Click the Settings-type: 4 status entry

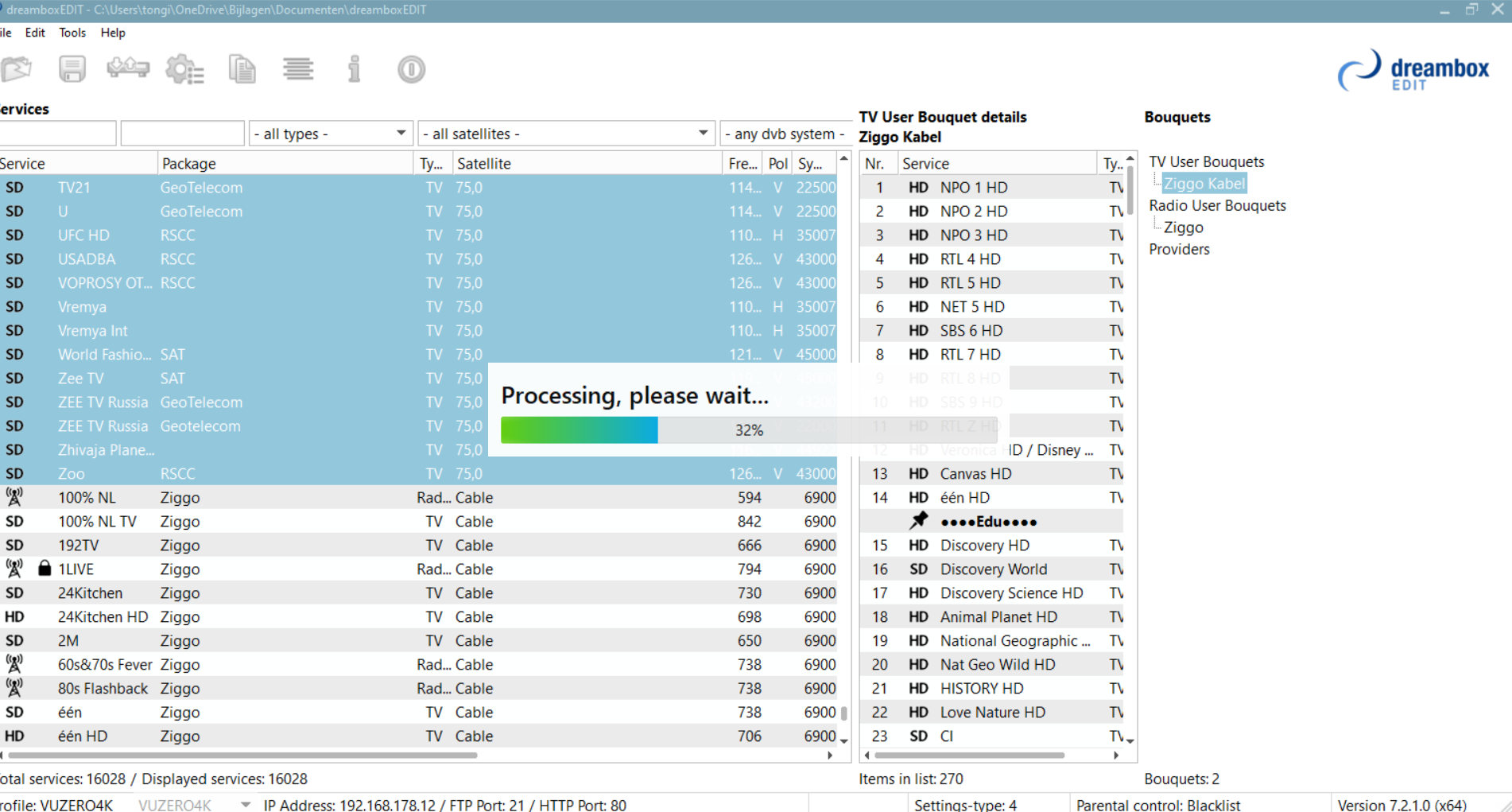pos(965,805)
